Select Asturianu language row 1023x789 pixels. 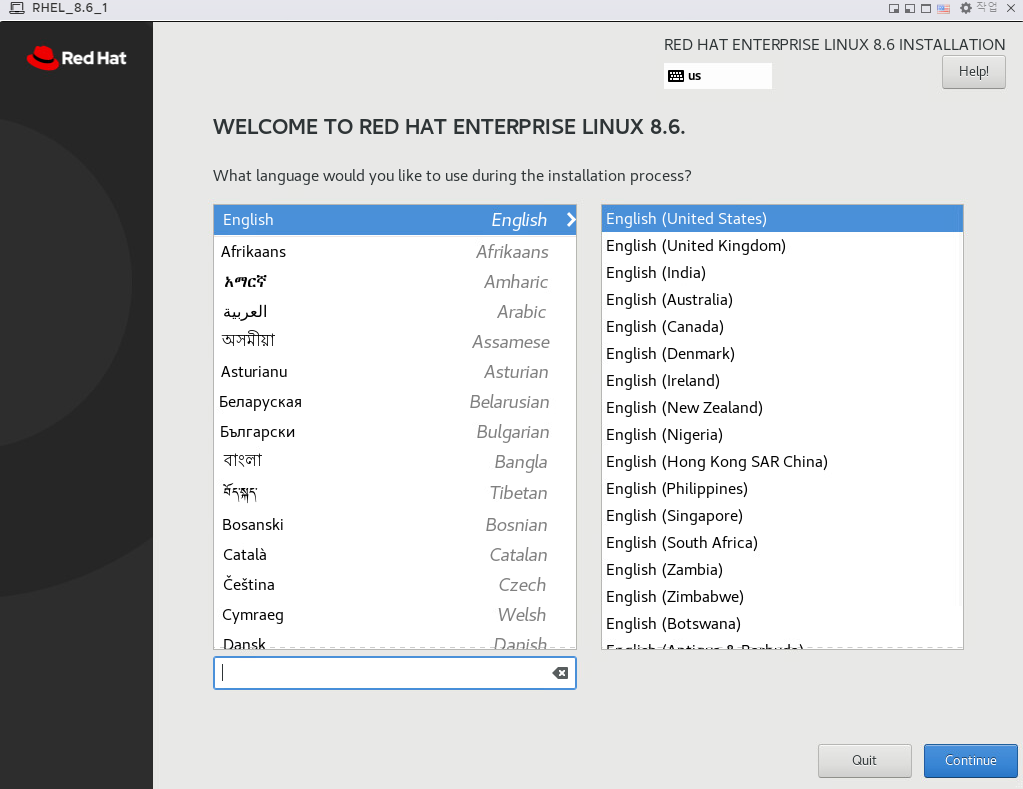tap(395, 371)
